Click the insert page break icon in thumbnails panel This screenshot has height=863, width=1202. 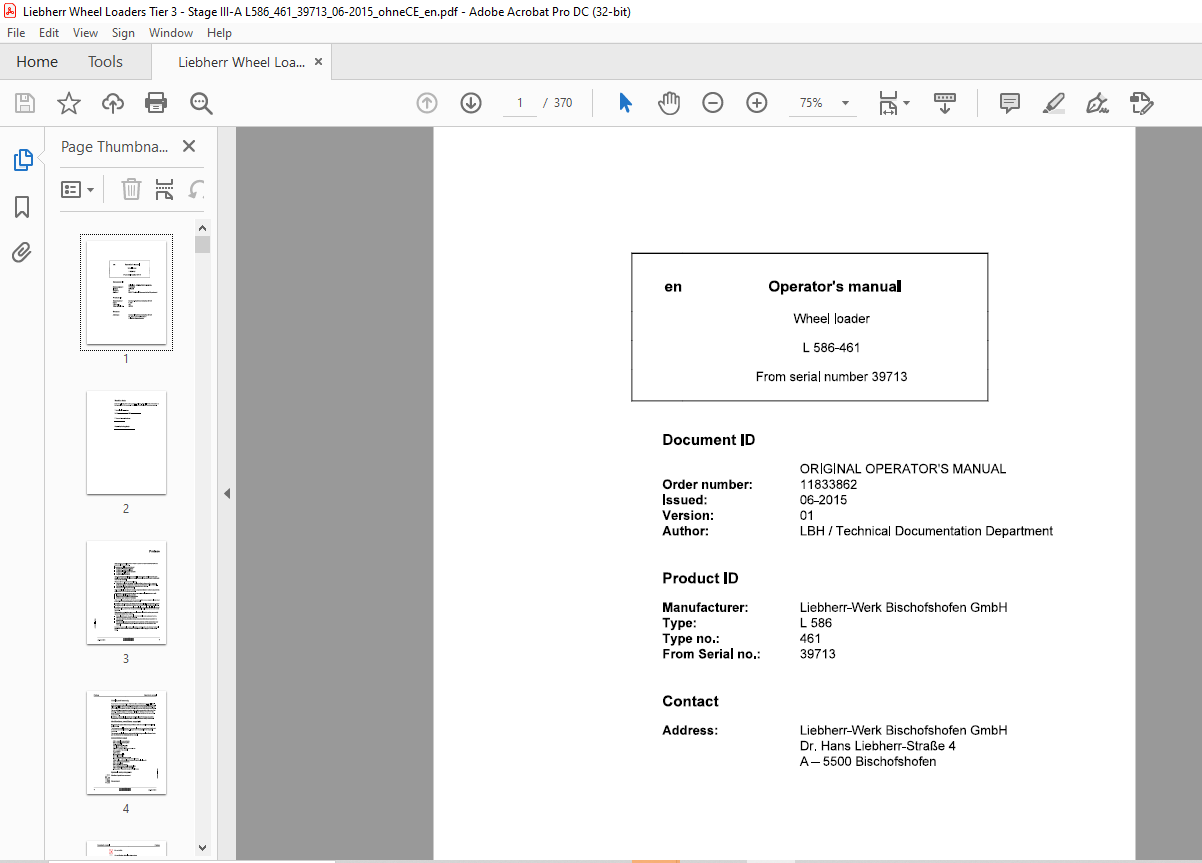(165, 189)
